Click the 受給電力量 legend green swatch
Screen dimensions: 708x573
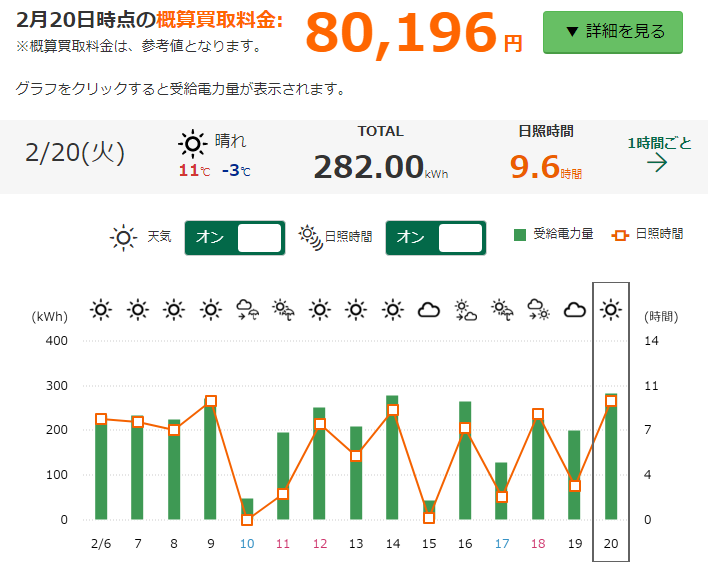[520, 235]
